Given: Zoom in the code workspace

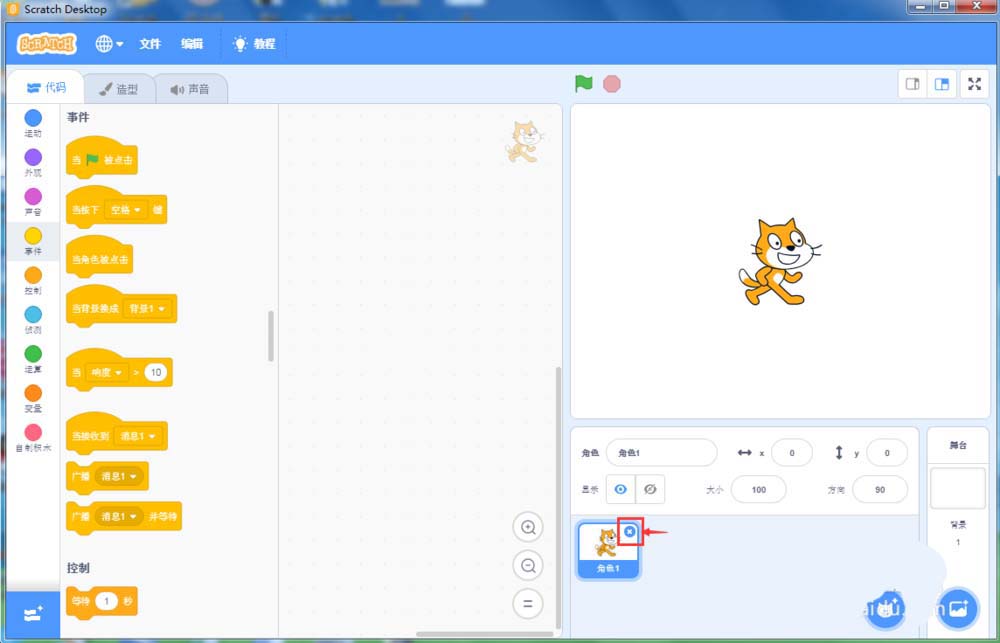Looking at the screenshot, I should point(527,528).
